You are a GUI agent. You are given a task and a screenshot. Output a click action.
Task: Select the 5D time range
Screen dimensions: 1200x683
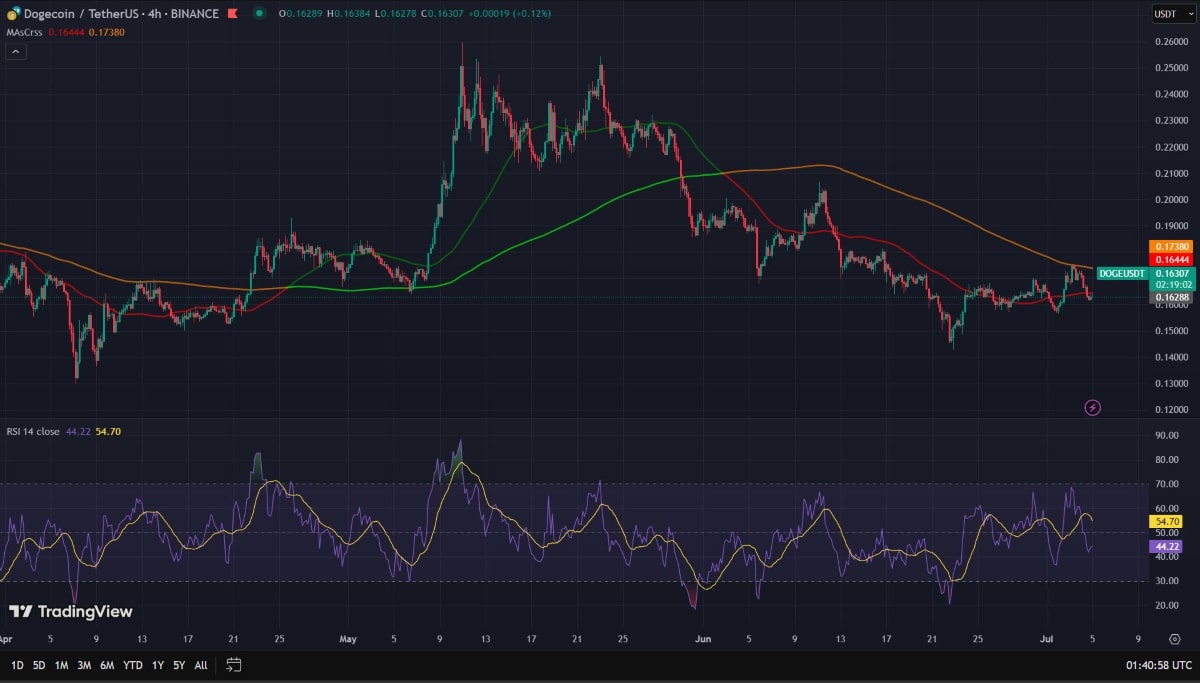[x=39, y=665]
